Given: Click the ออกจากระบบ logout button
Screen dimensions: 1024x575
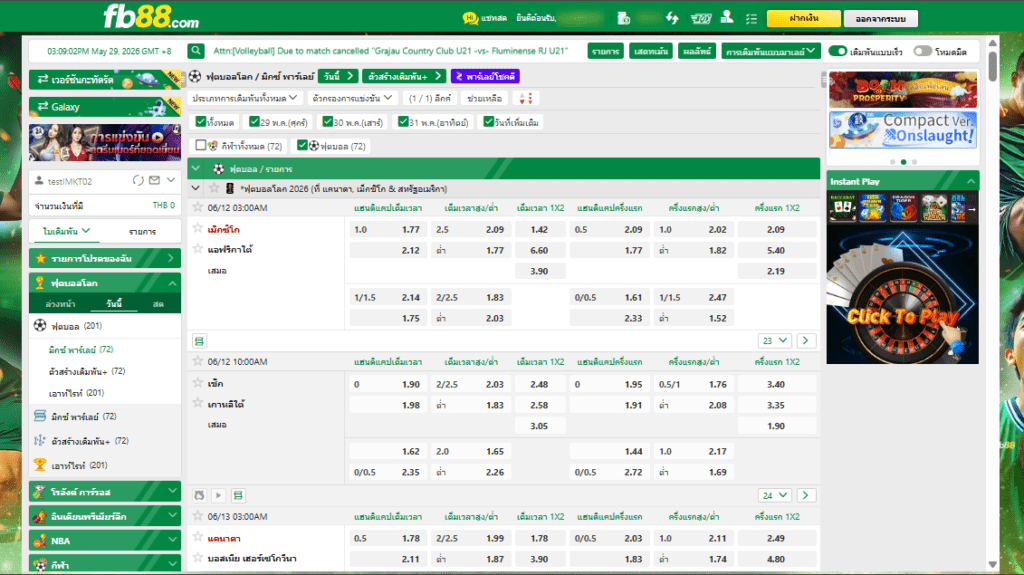Looking at the screenshot, I should coord(880,18).
